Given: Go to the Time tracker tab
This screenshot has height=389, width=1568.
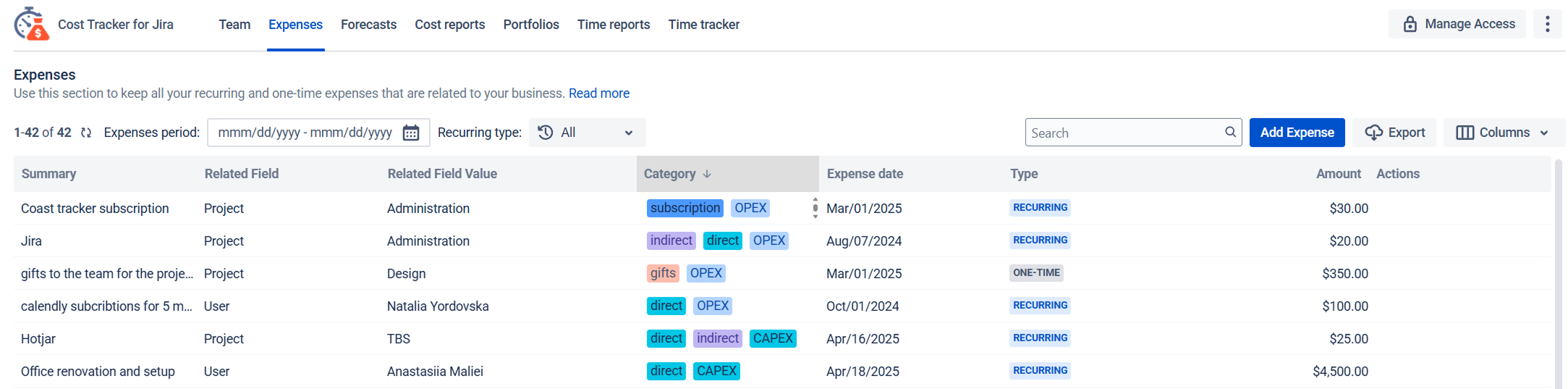Looking at the screenshot, I should 703,25.
